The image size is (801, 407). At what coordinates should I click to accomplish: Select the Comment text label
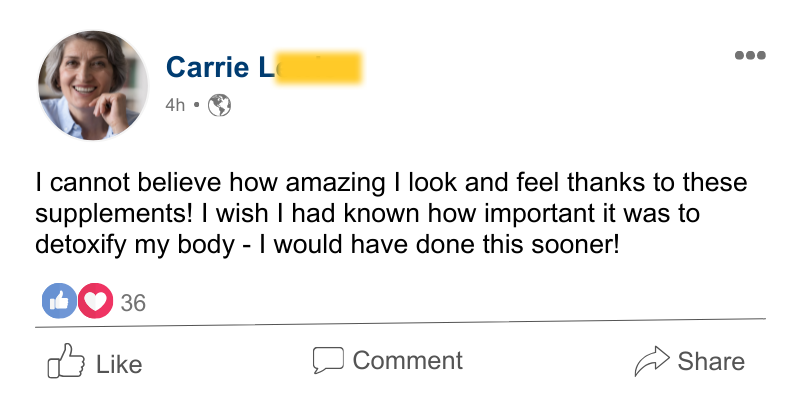coord(408,361)
